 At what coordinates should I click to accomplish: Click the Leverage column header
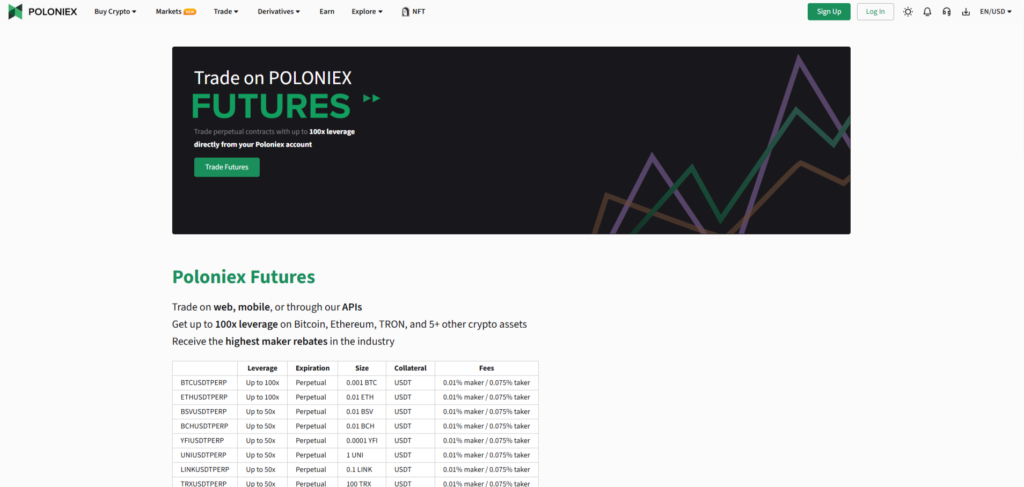point(263,368)
